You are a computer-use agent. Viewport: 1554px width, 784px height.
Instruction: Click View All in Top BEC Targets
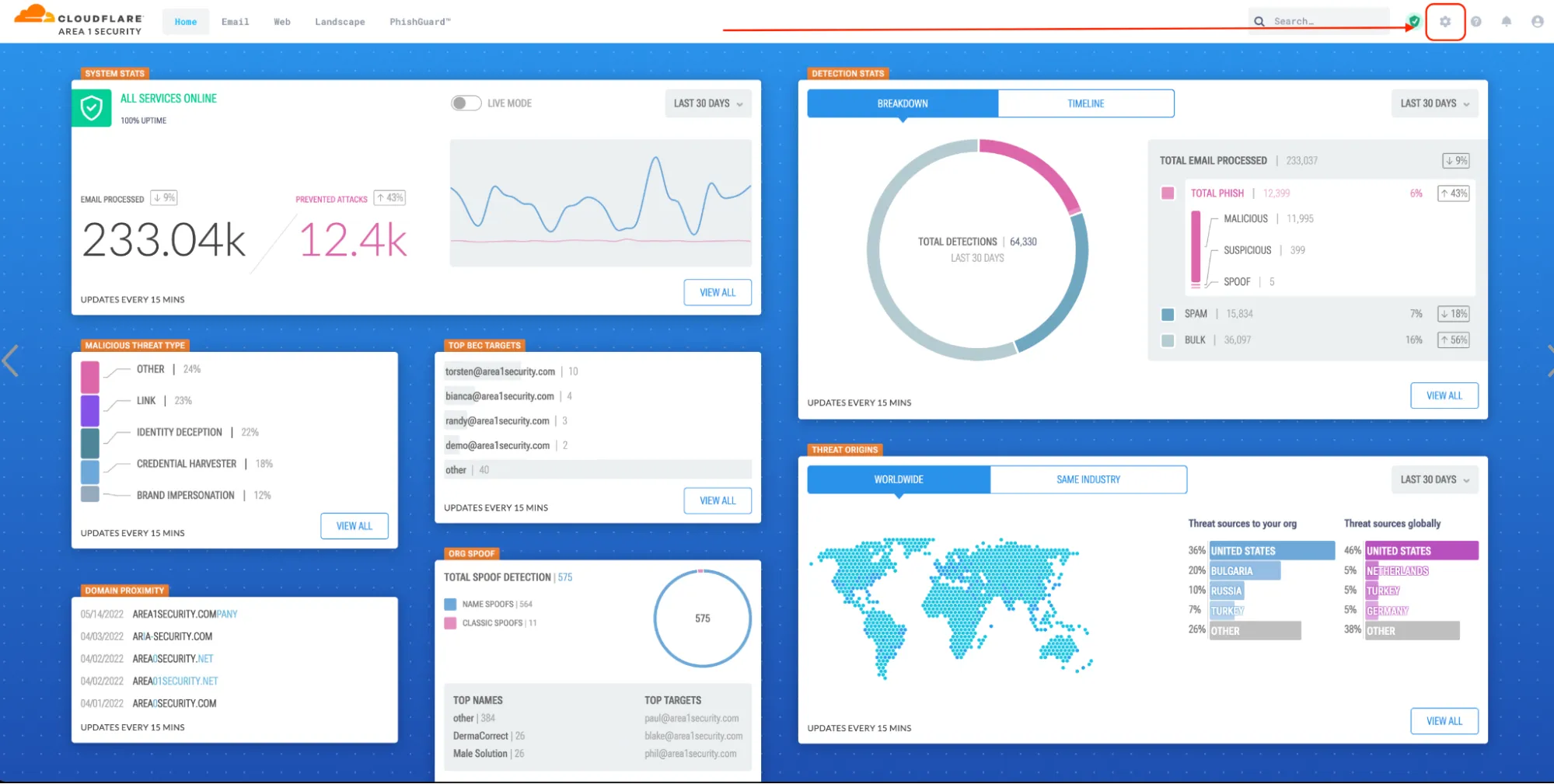(717, 500)
